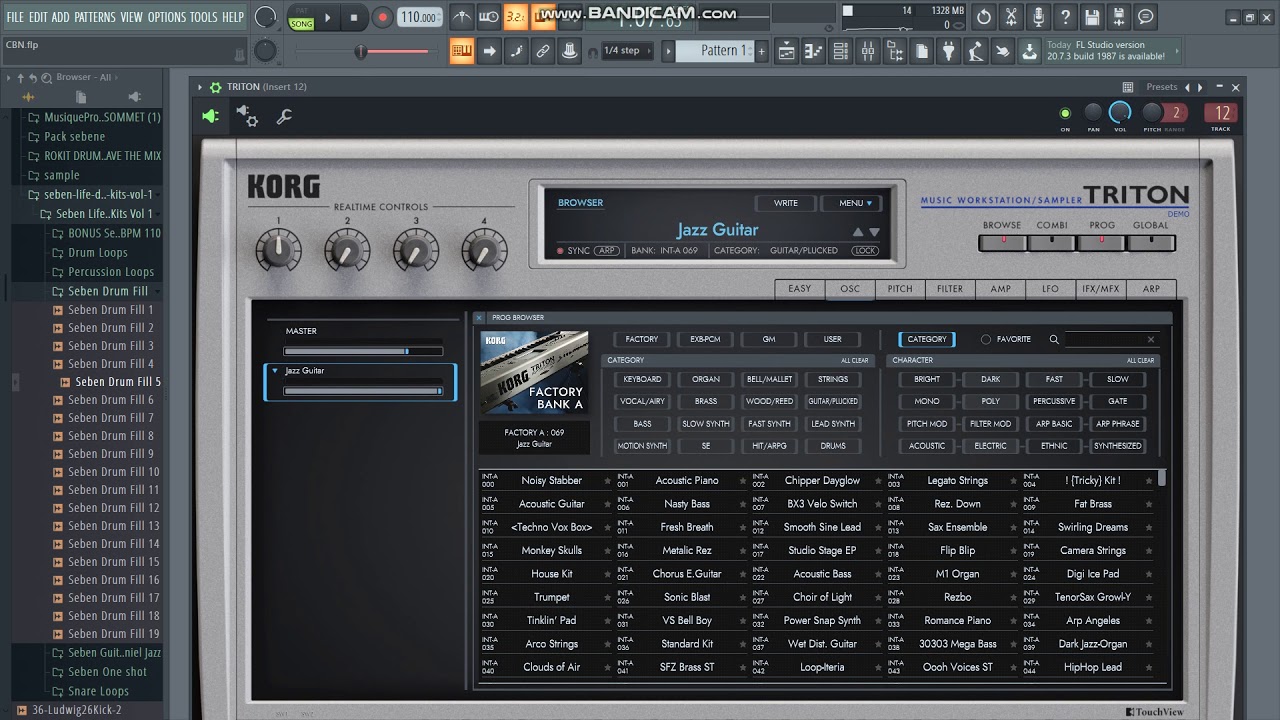Viewport: 1280px width, 720px height.
Task: Click the Undo history icon
Action: [984, 17]
